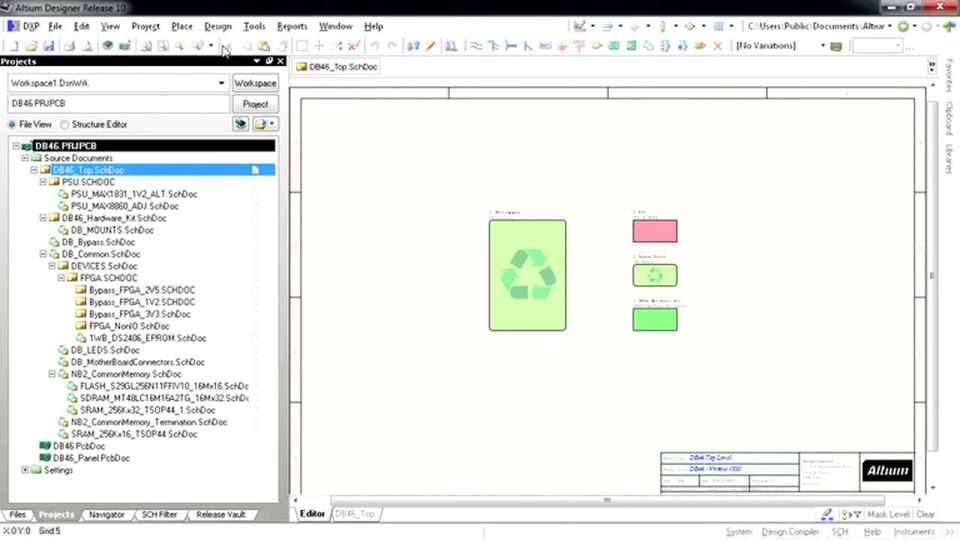Viewport: 960px width, 540px height.
Task: Click the Mask Level button
Action: click(888, 515)
